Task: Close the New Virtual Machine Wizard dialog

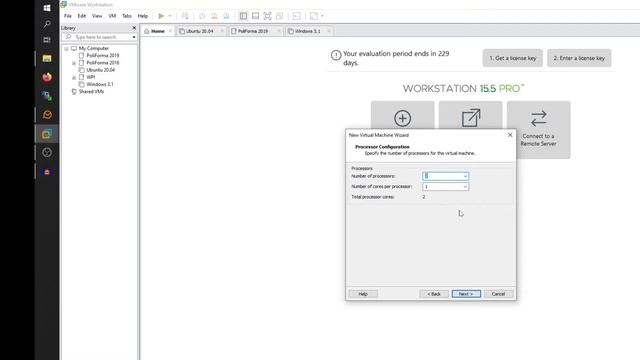Action: coord(510,135)
